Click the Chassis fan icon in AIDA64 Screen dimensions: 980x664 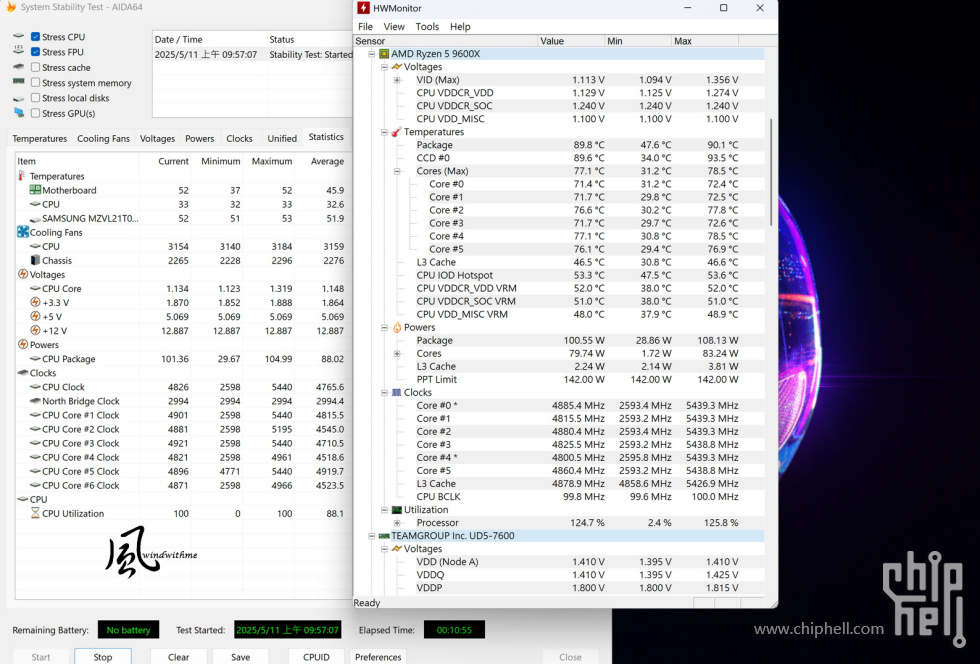pos(35,260)
